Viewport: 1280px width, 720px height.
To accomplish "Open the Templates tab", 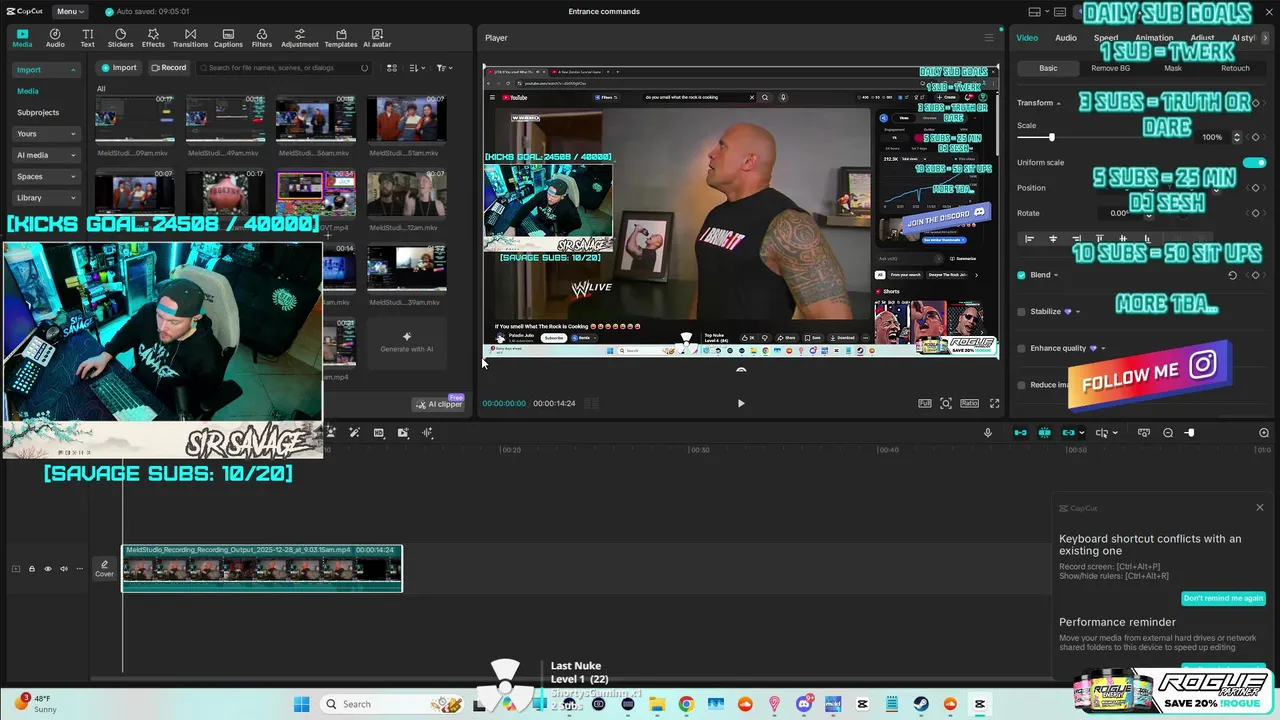I will tap(341, 38).
